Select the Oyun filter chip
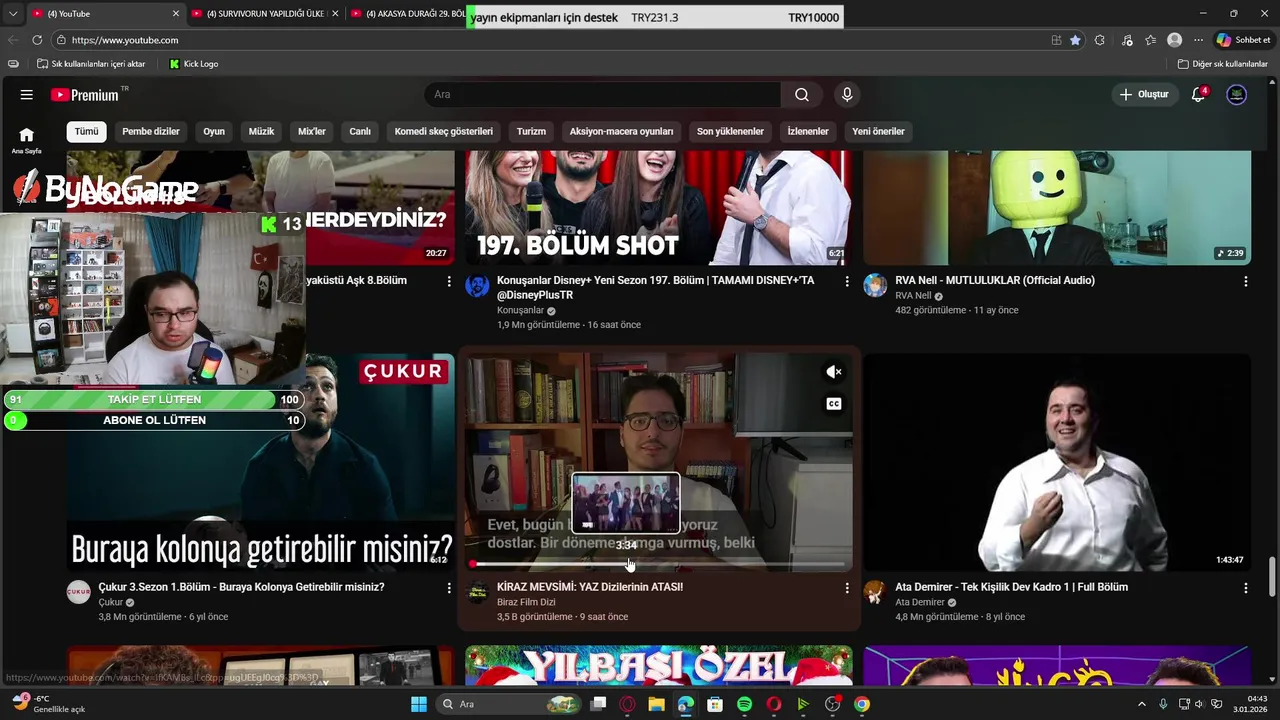Image resolution: width=1280 pixels, height=720 pixels. (x=214, y=131)
